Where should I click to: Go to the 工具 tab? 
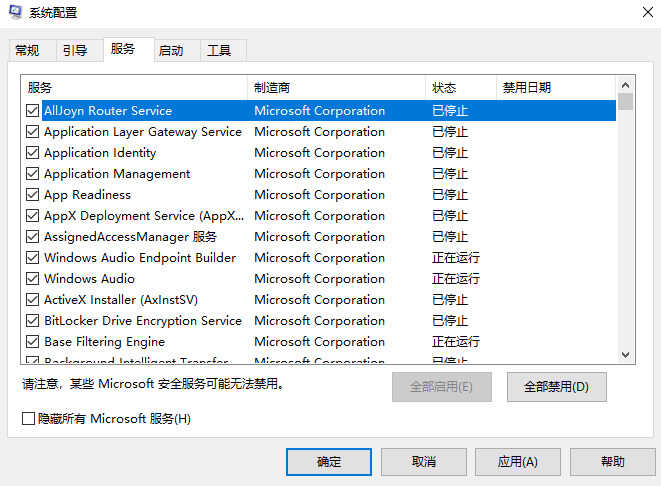(x=219, y=51)
